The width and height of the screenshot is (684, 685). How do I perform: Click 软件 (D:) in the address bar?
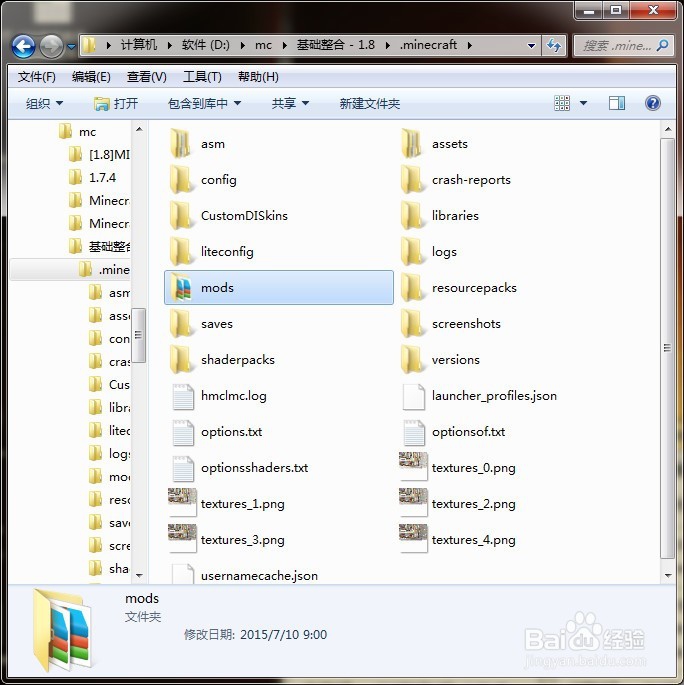(205, 45)
